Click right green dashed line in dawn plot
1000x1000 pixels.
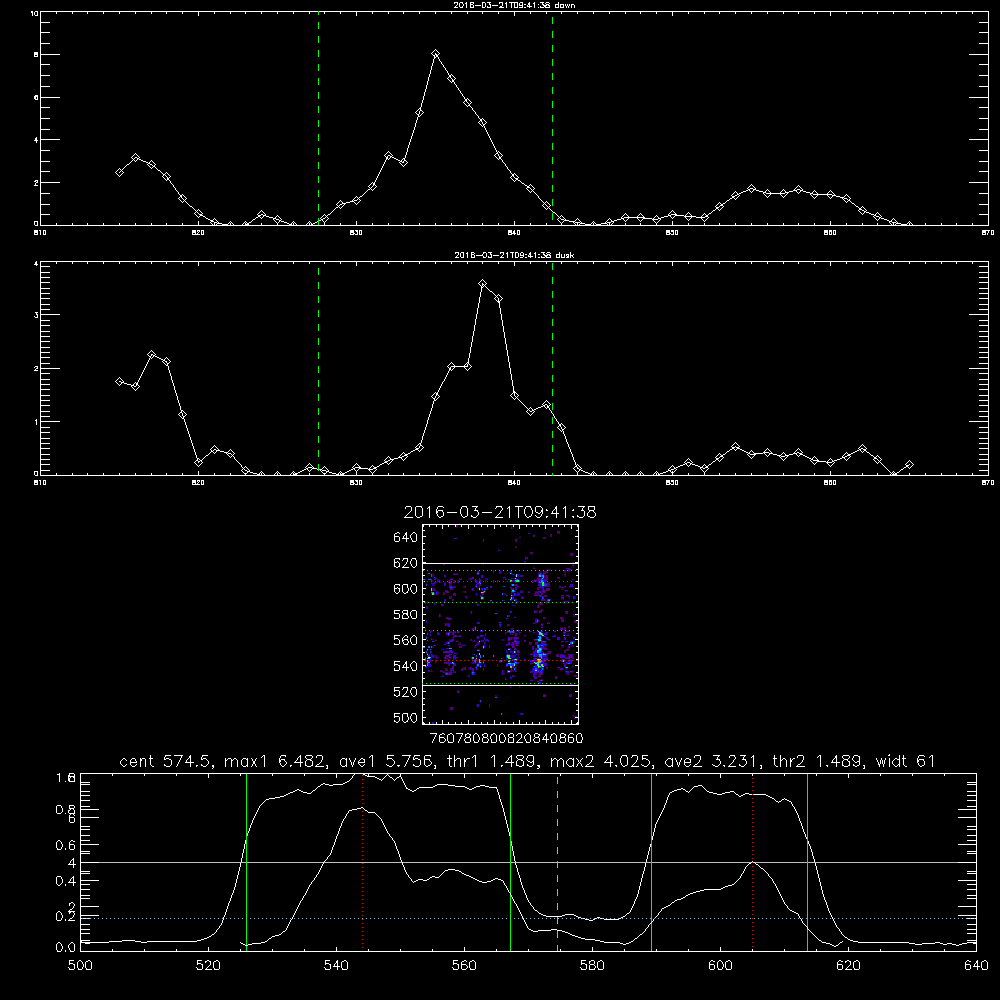[552, 119]
